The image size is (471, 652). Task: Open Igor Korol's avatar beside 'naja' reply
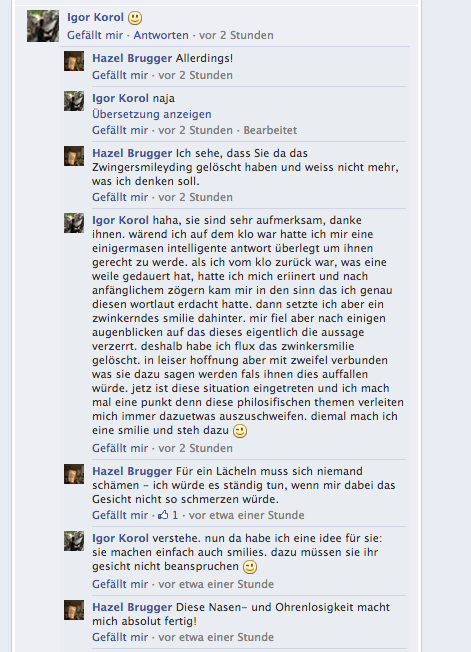click(x=74, y=101)
